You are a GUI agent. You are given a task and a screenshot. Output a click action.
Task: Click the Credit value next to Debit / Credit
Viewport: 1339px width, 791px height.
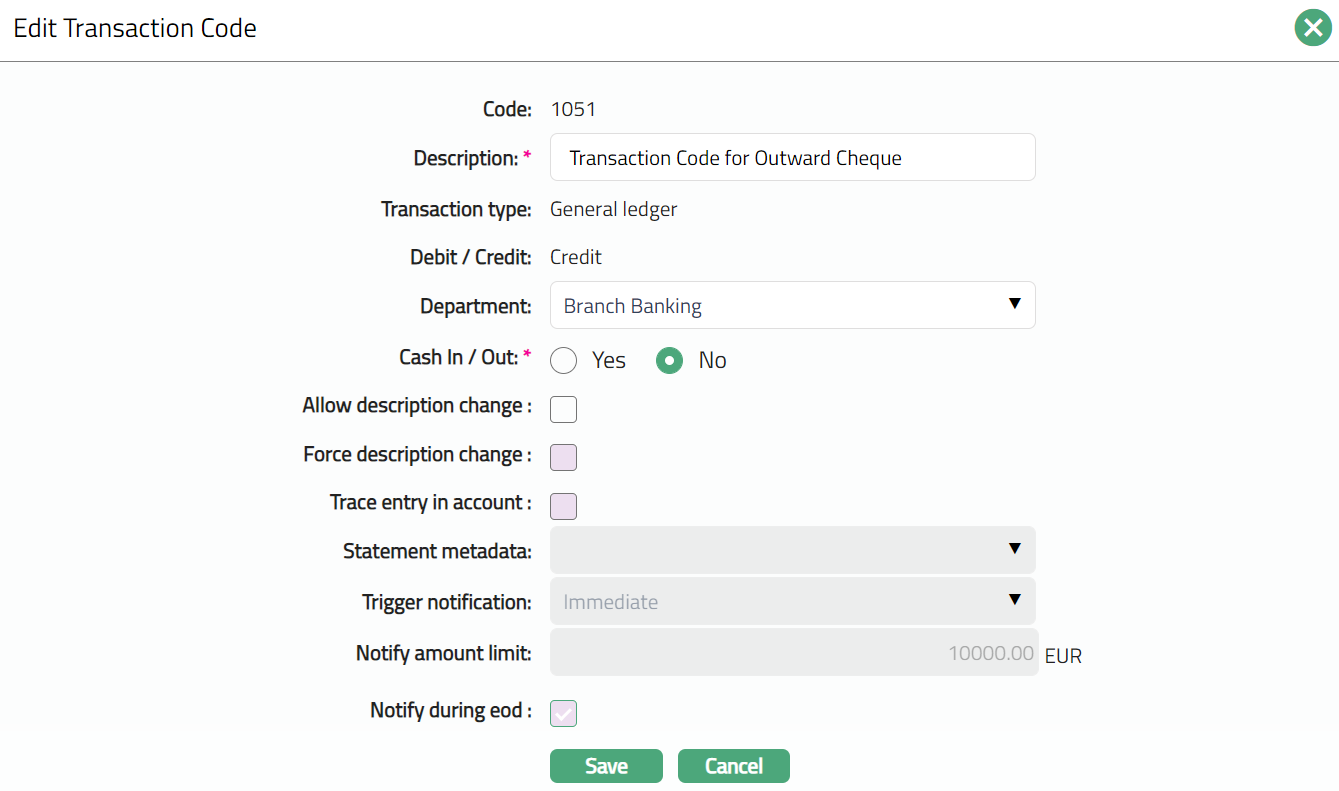tap(576, 257)
